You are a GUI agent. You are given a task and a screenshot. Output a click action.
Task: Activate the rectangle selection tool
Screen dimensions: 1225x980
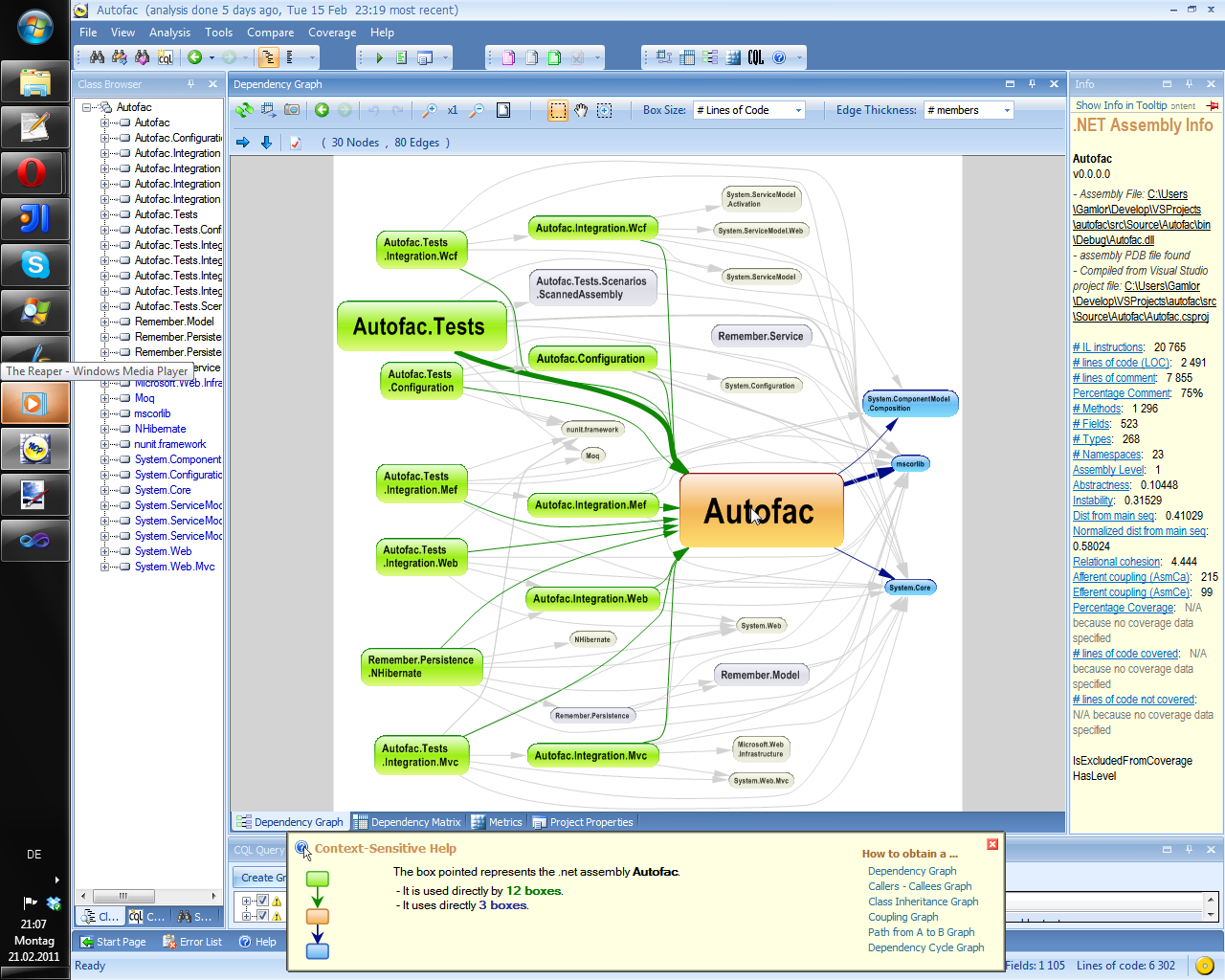pos(557,110)
